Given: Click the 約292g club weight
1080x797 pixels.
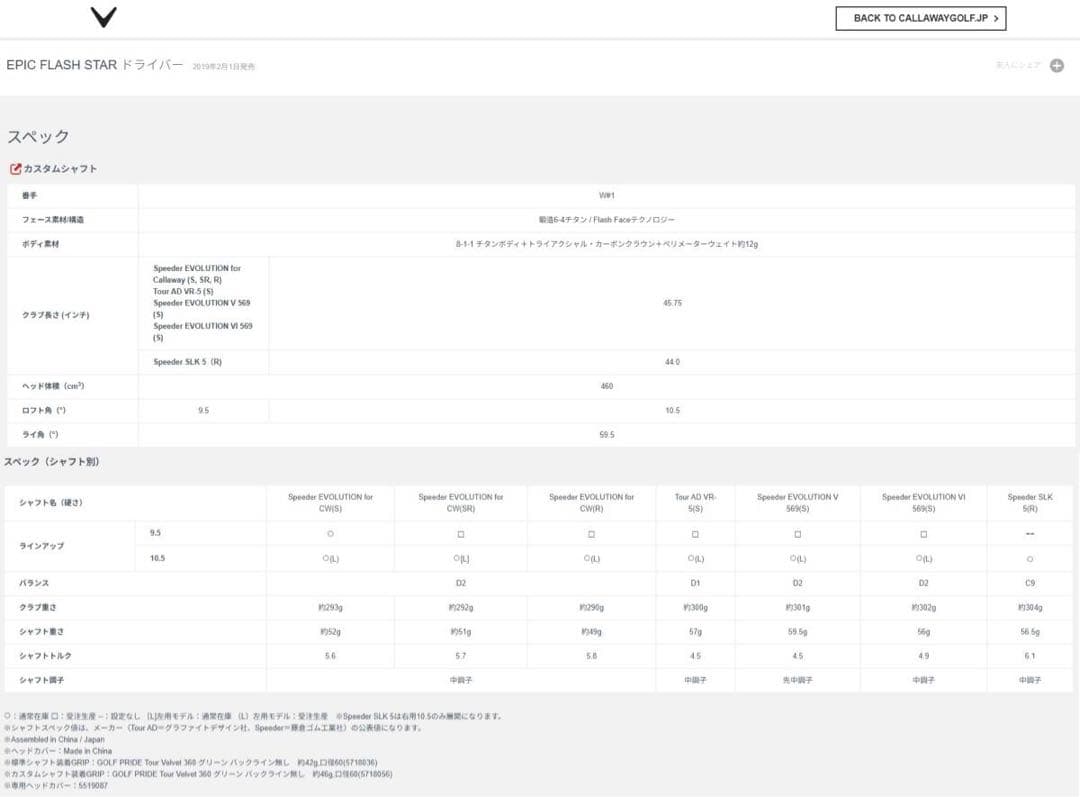Looking at the screenshot, I should [461, 608].
